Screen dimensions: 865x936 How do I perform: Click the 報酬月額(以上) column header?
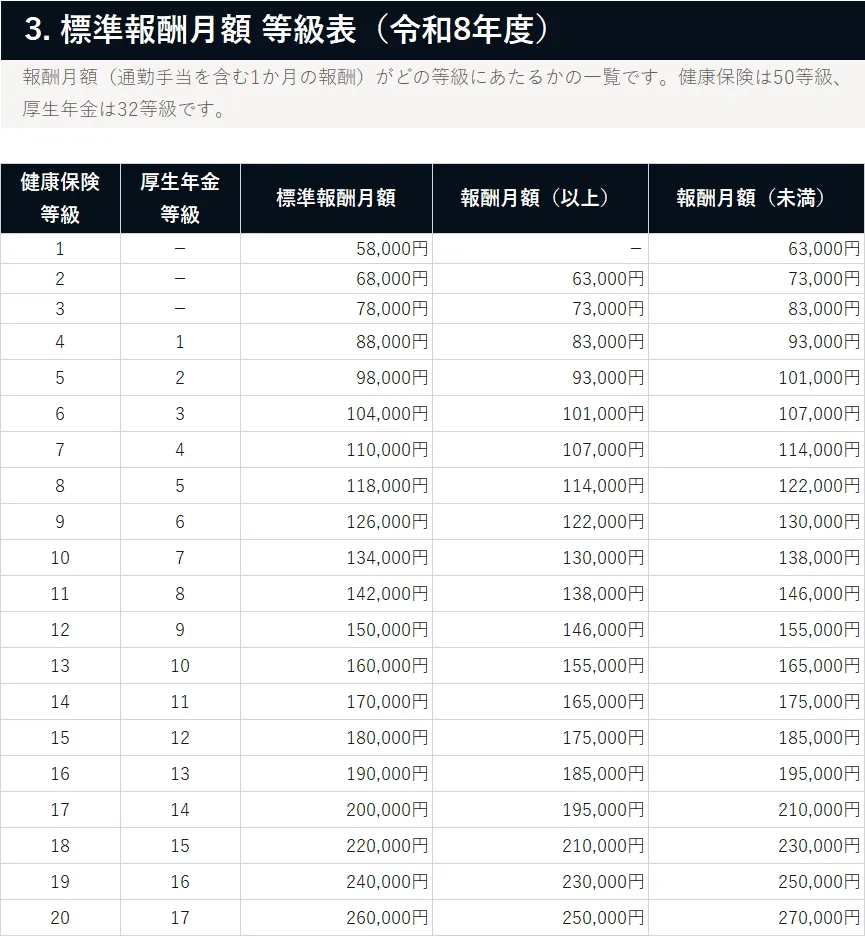540,198
